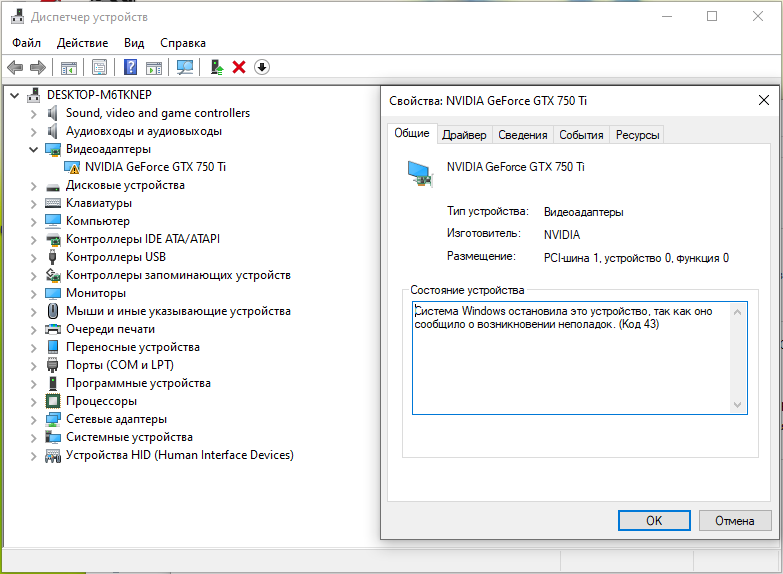Scan for hardware changes toolbar icon
Viewport: 783px width, 574px height.
pos(185,67)
